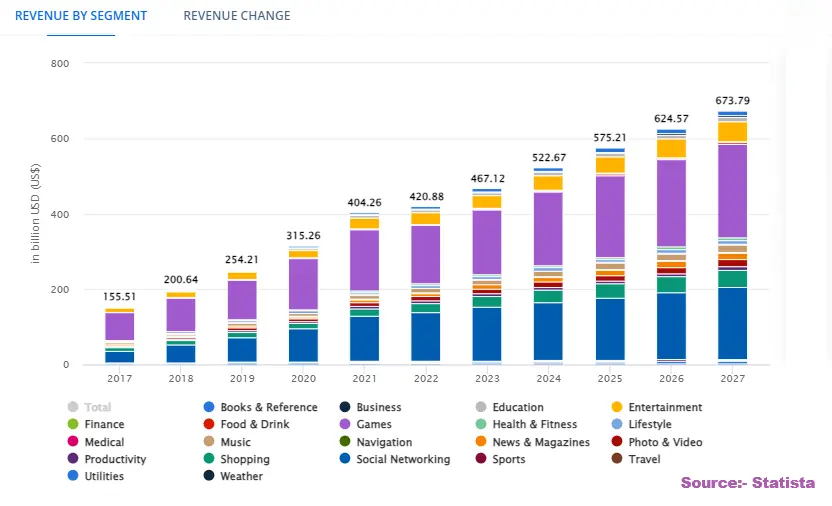Click the 800 y-axis tick label
The width and height of the screenshot is (832, 506).
(60, 64)
